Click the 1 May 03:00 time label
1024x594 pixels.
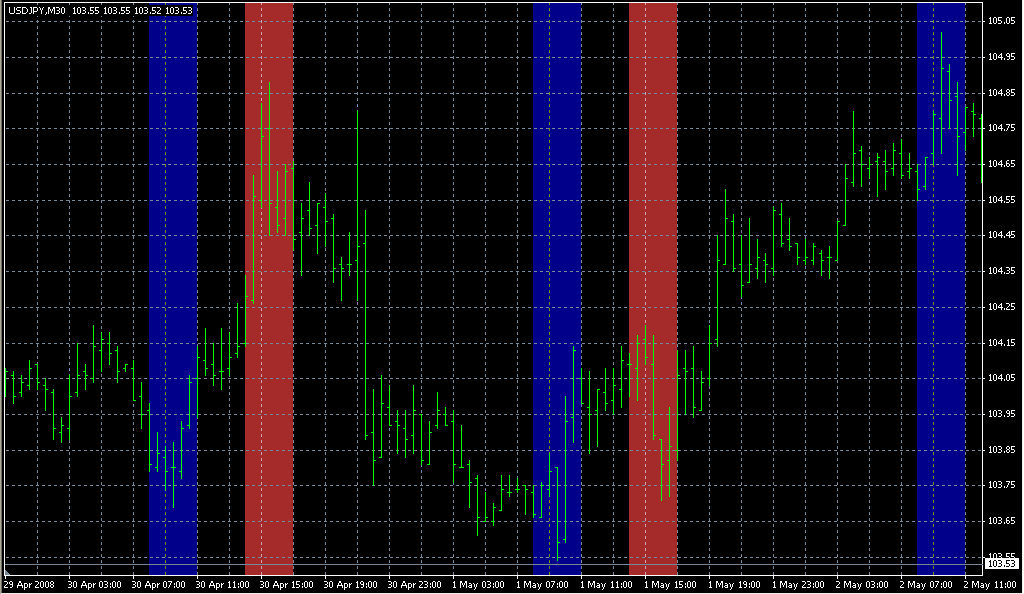[x=478, y=584]
